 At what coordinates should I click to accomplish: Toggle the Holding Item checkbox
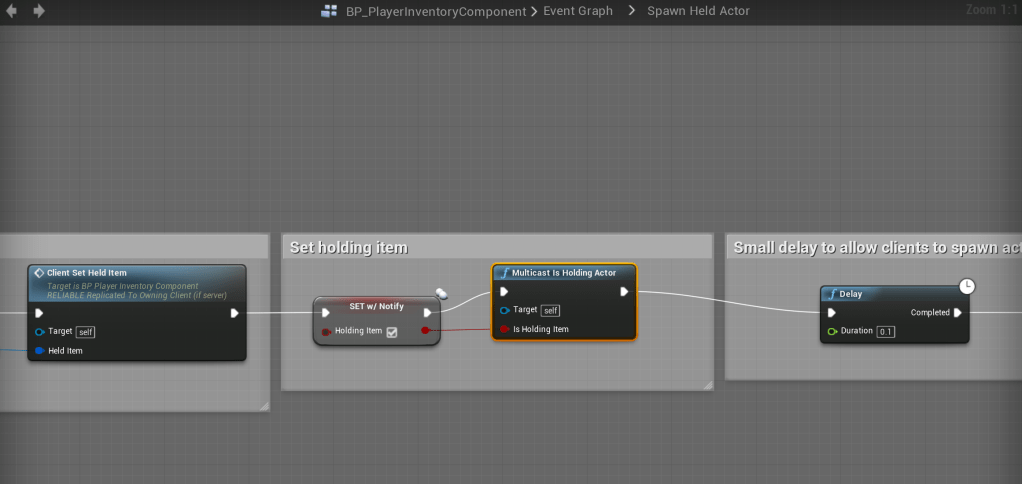point(392,332)
